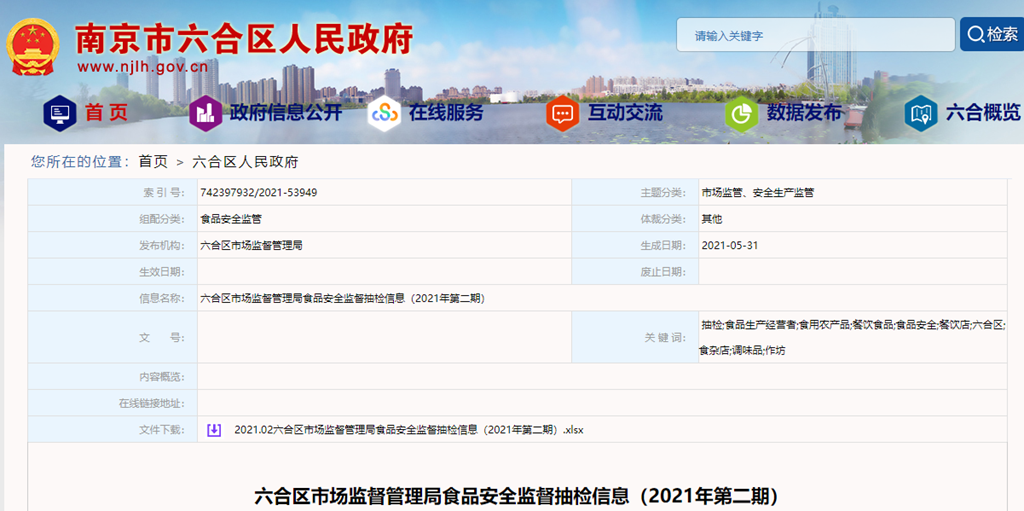The width and height of the screenshot is (1024, 511).
Task: Click 首页 in the breadcrumb path
Action: click(153, 161)
